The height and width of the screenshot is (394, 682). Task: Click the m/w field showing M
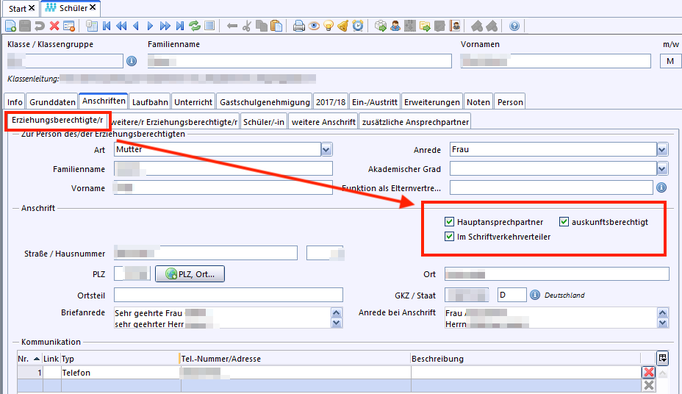(670, 61)
